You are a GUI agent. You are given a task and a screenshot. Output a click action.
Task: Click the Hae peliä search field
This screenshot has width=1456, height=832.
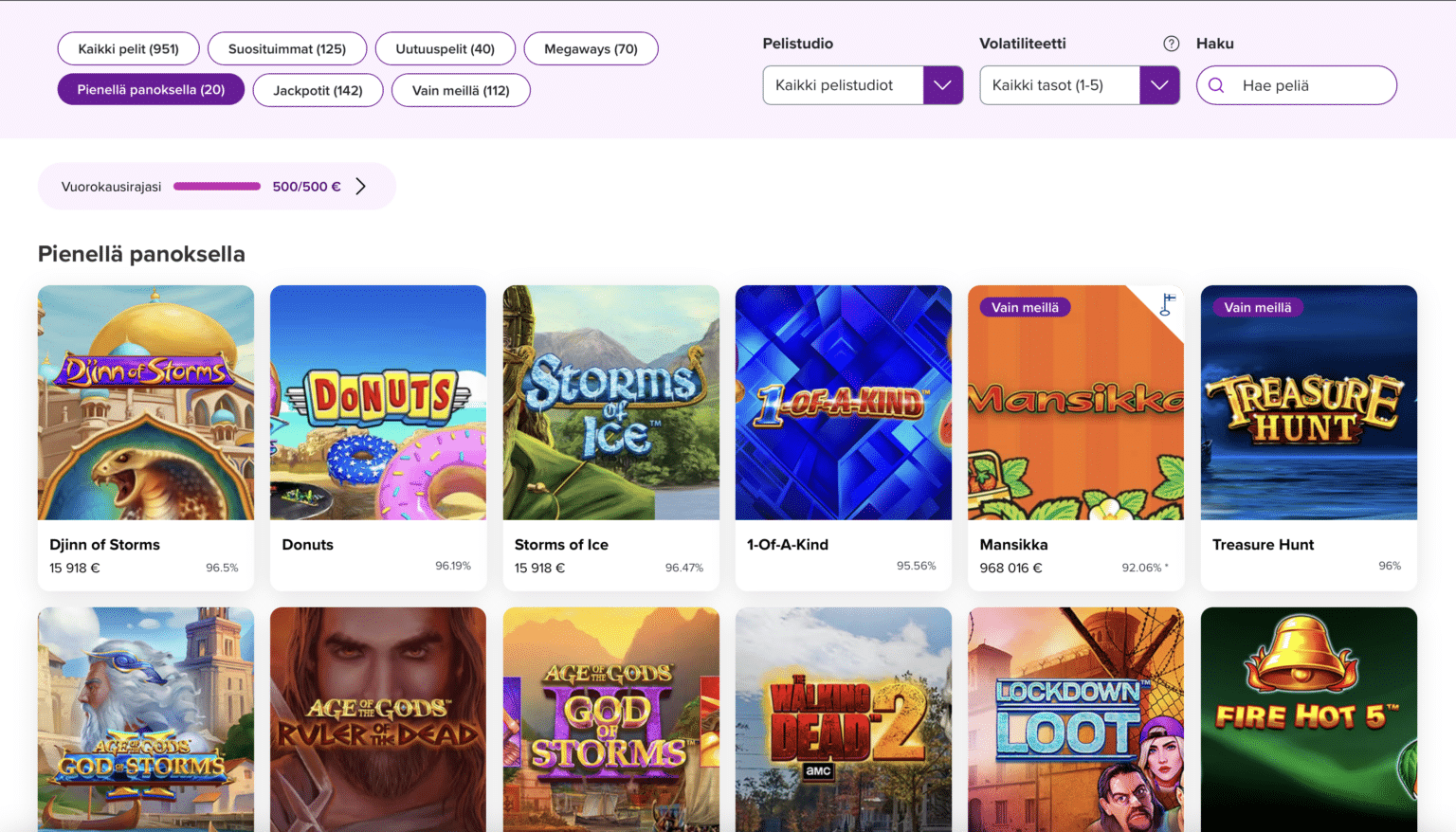click(1297, 85)
